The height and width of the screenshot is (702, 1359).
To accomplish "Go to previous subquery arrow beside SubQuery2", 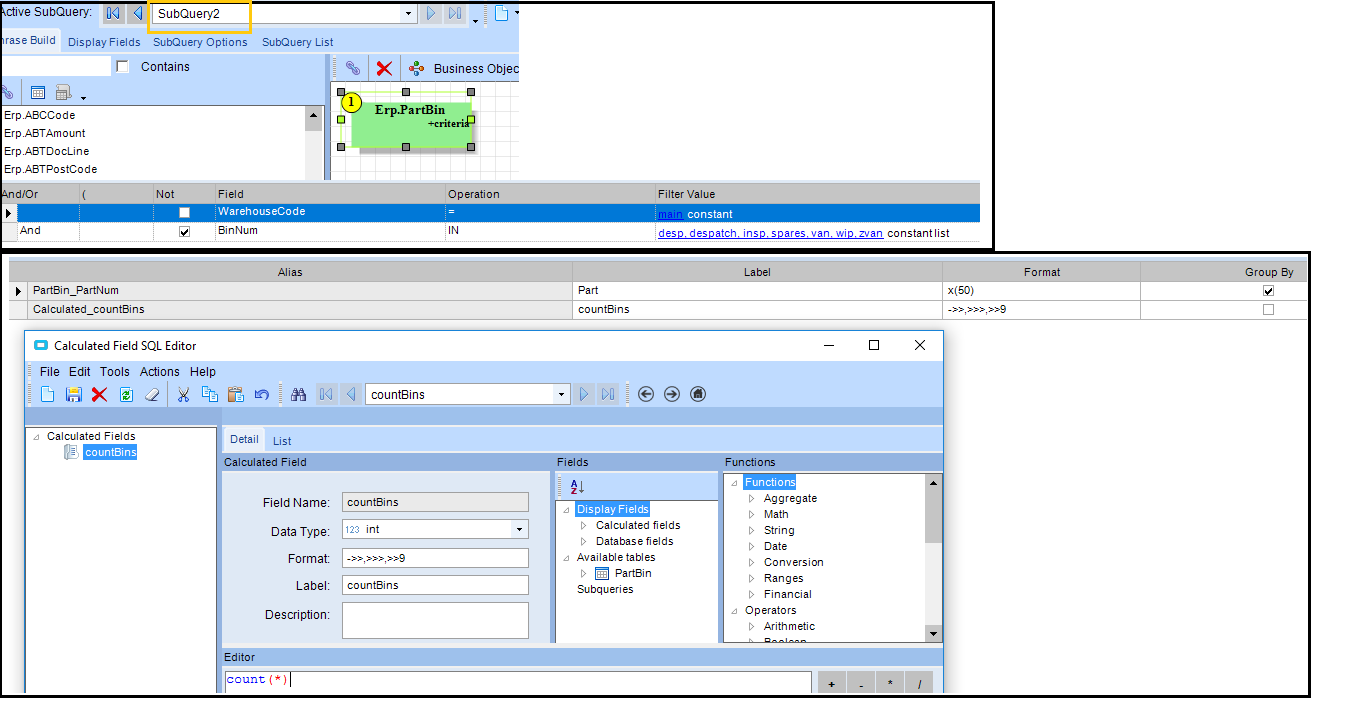I will coord(137,14).
